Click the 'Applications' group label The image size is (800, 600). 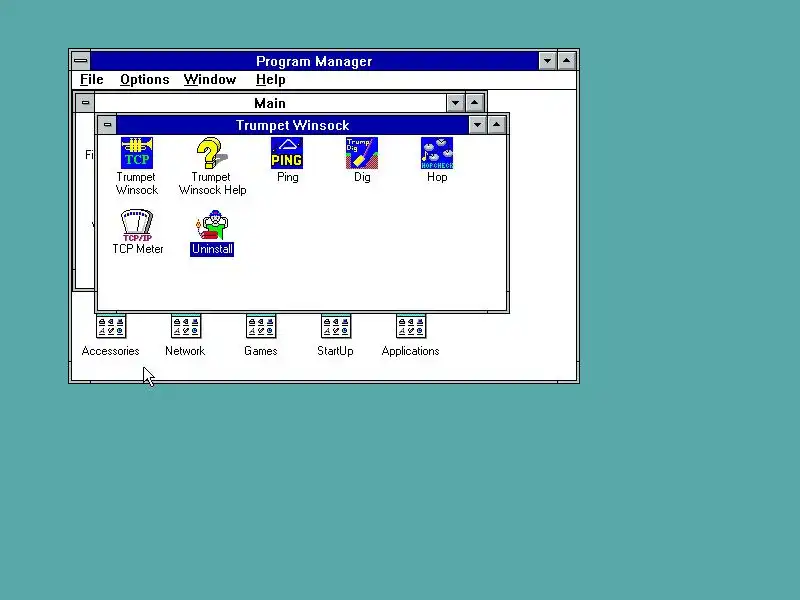411,351
